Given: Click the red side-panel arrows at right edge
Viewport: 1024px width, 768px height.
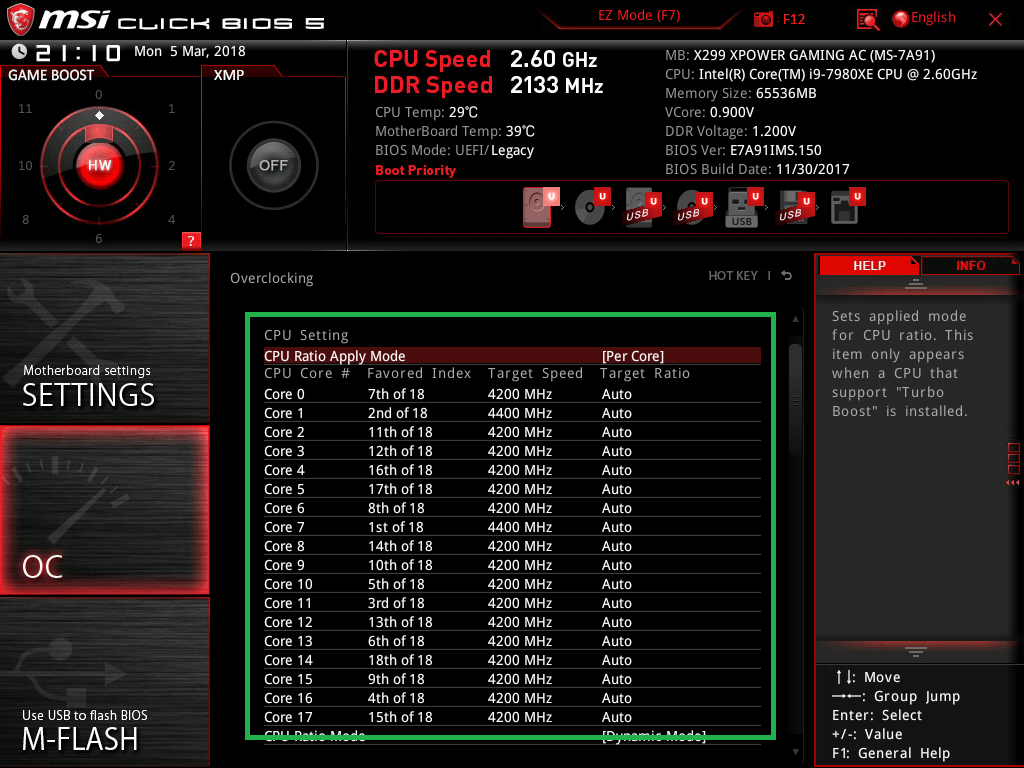Looking at the screenshot, I should 1013,483.
